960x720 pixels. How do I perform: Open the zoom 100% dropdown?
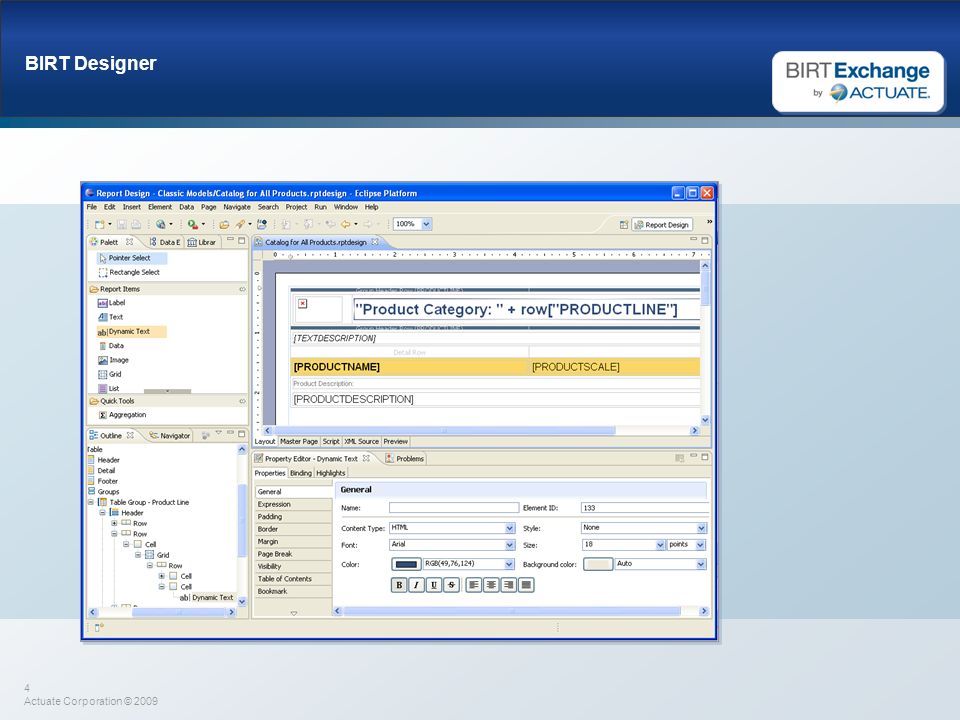pos(427,224)
